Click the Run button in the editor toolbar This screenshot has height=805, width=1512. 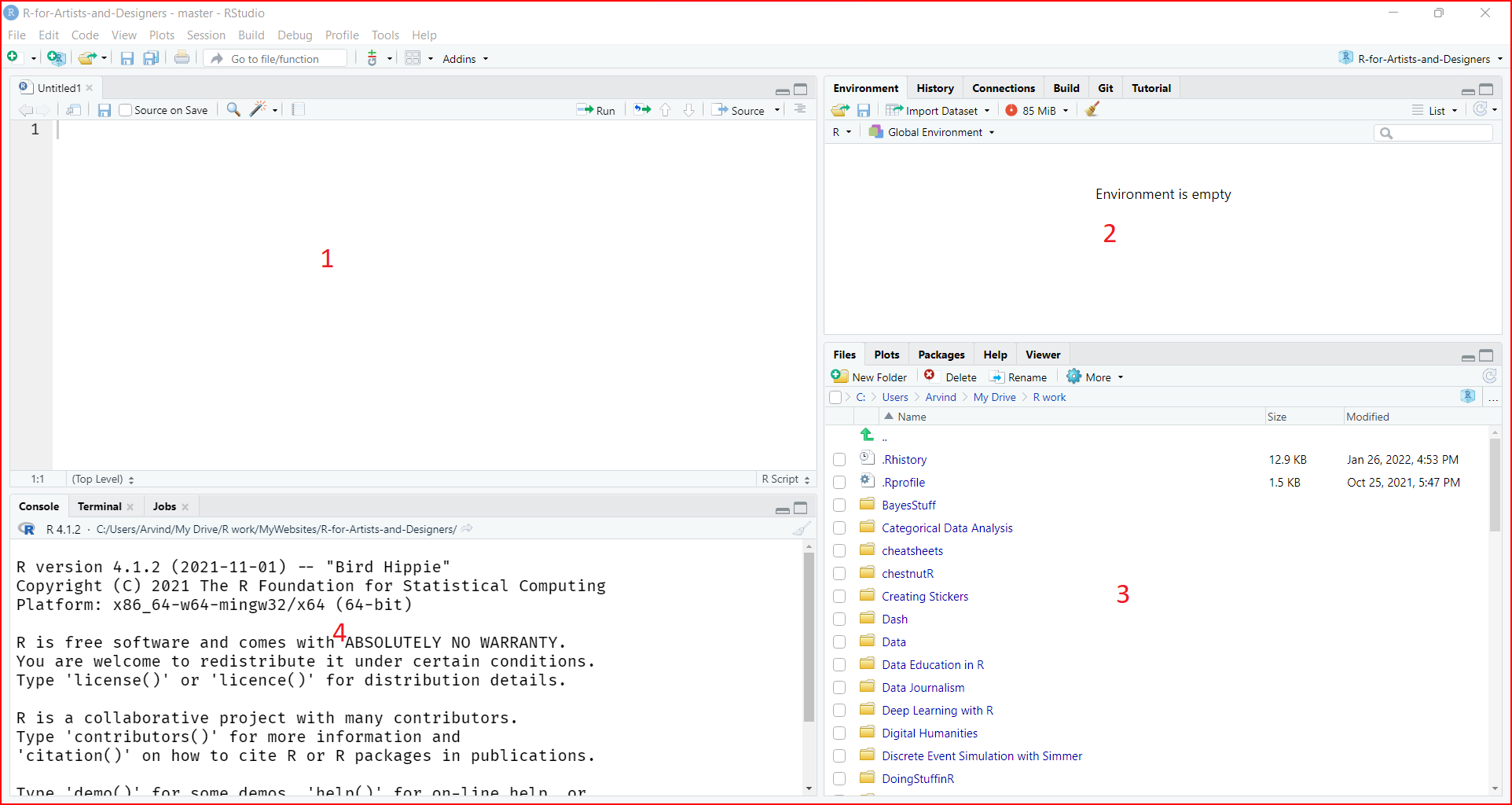pyautogui.click(x=596, y=110)
